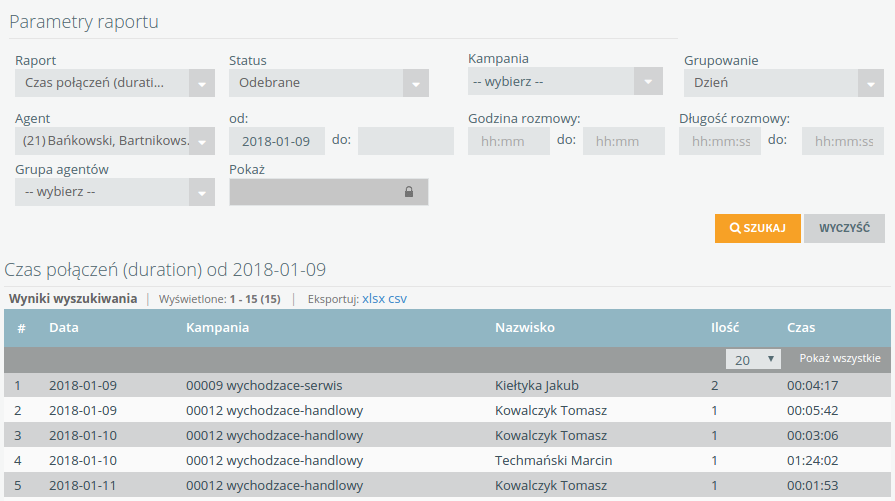Open the Raport dropdown
The height and width of the screenshot is (501, 895).
point(115,83)
